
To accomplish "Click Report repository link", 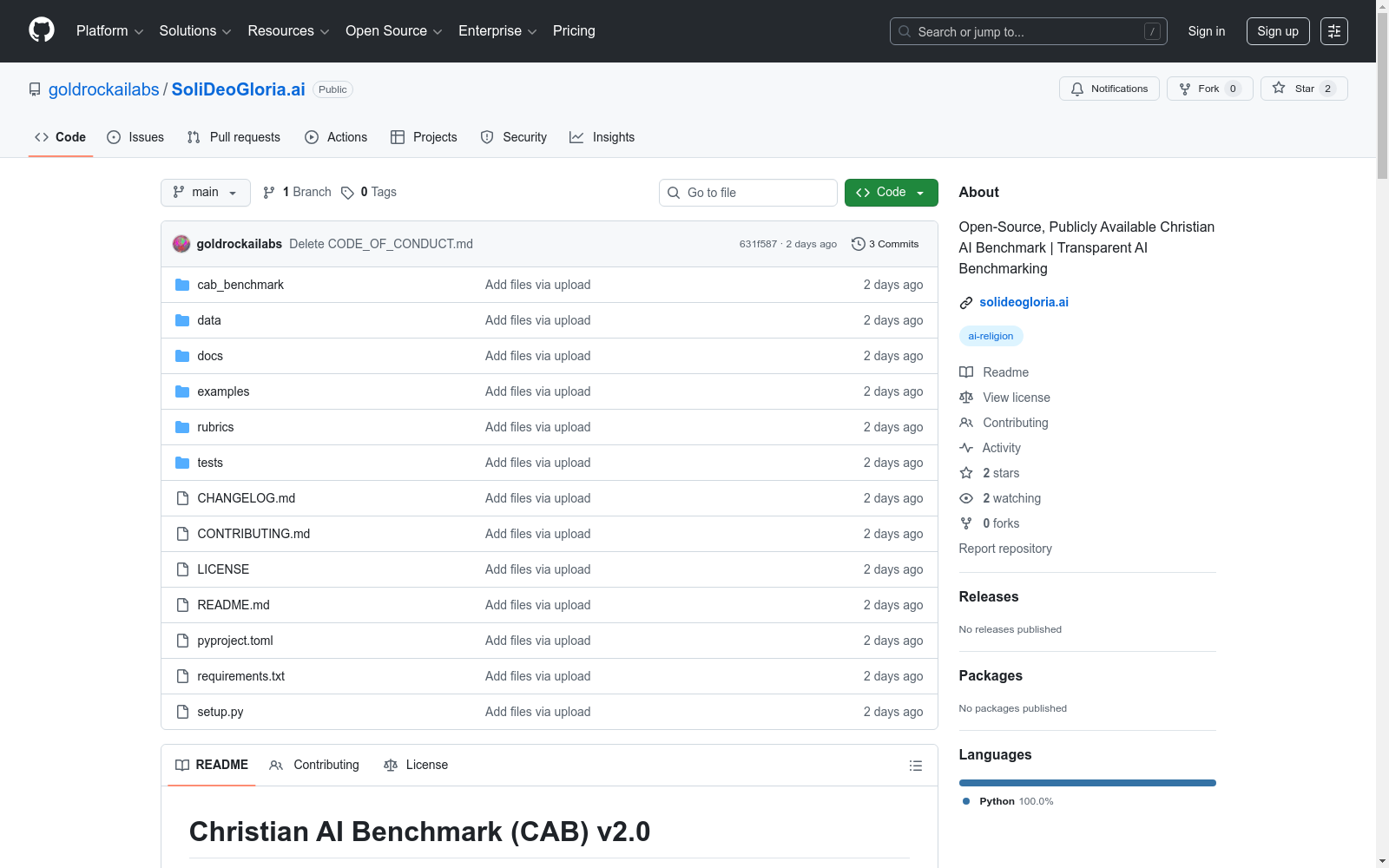I will pos(1005,549).
